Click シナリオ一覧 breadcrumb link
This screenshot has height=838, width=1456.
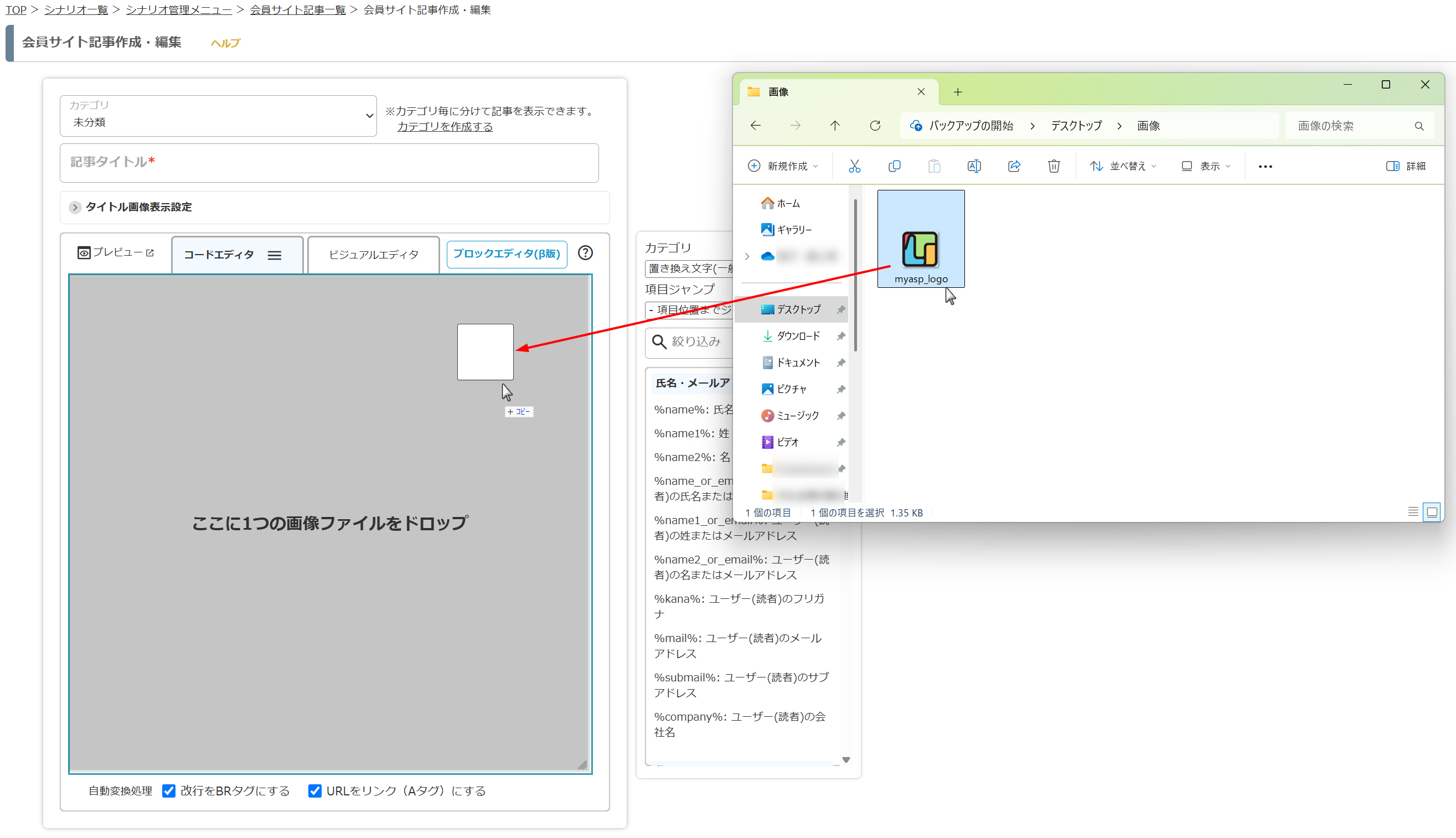(76, 10)
